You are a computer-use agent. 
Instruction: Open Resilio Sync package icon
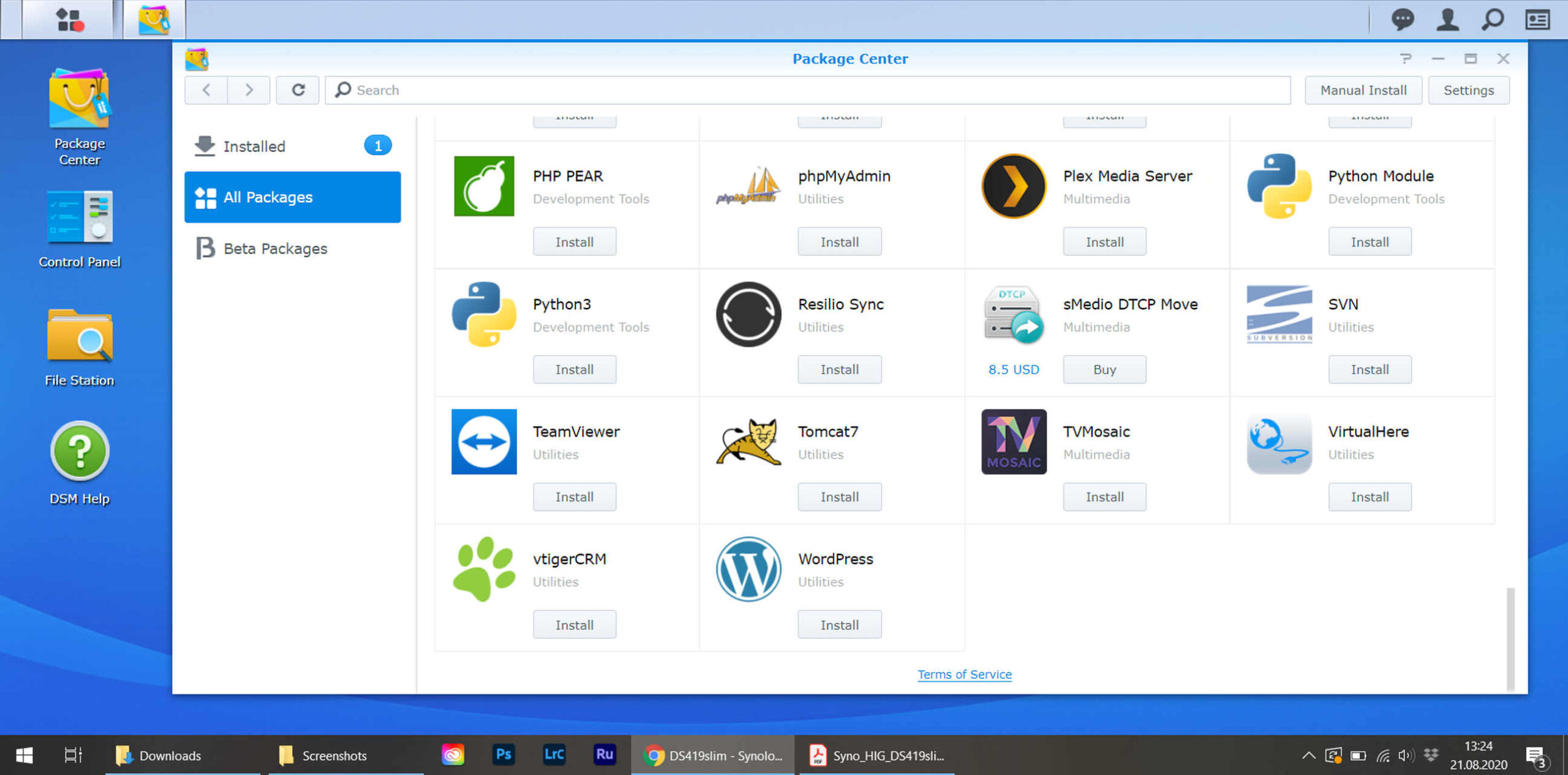pos(748,314)
